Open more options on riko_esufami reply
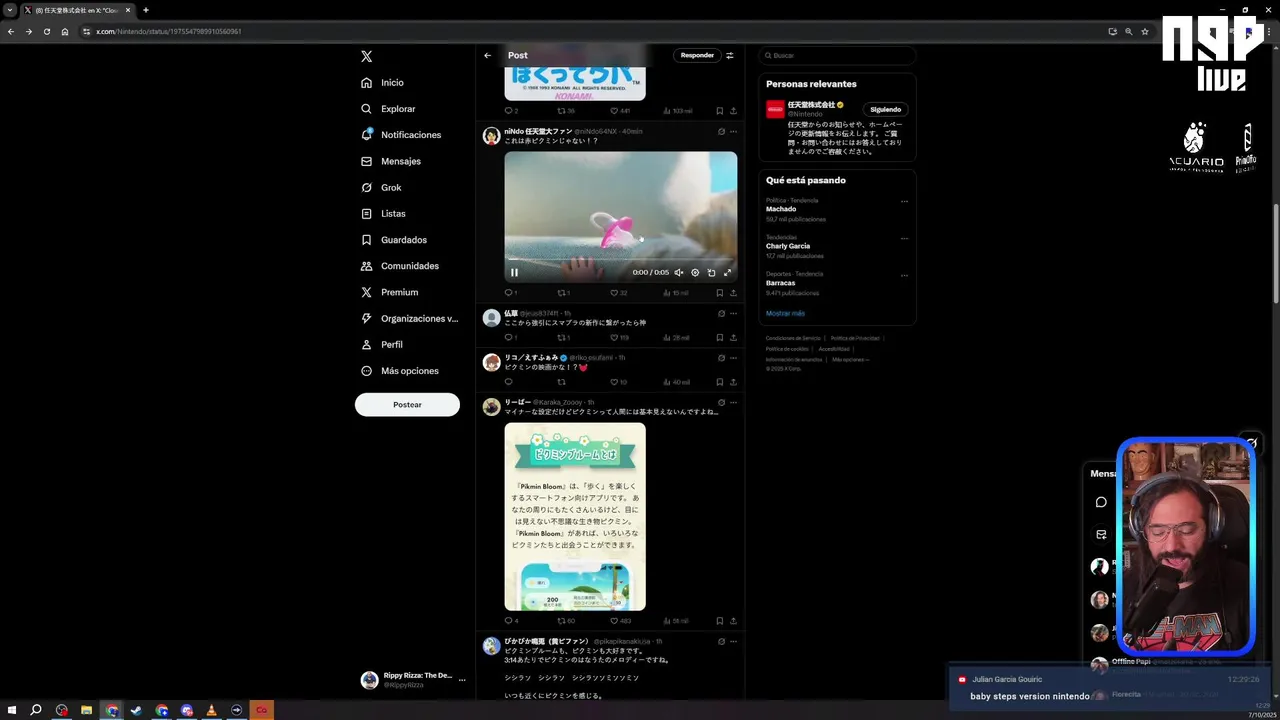Screen dimensions: 1280x720 coord(733,357)
